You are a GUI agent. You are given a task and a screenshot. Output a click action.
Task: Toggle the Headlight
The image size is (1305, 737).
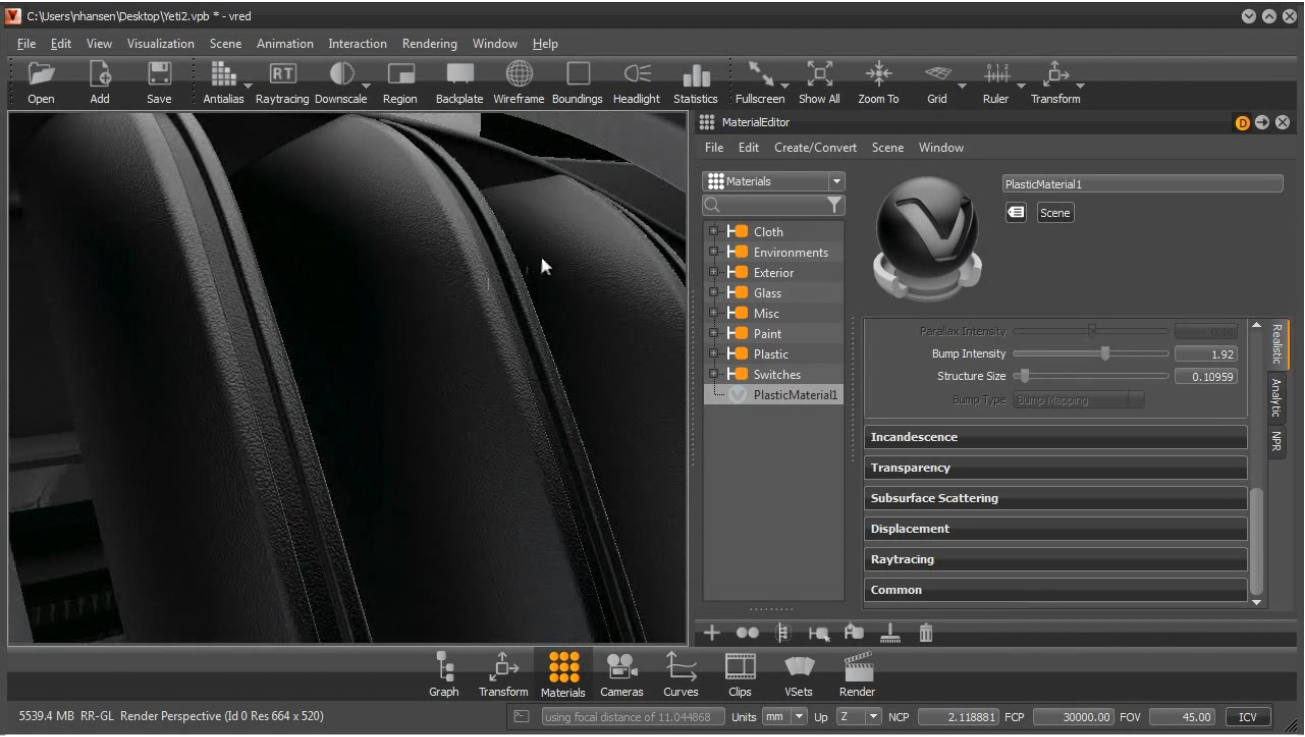637,75
